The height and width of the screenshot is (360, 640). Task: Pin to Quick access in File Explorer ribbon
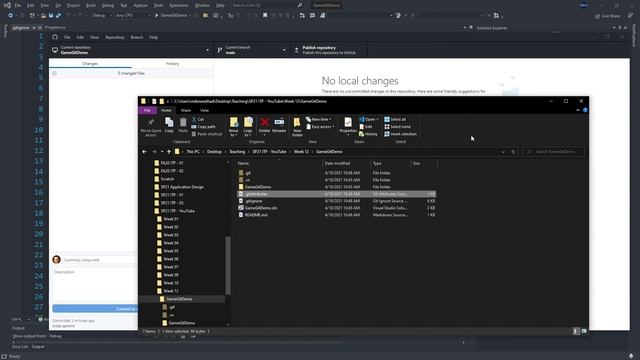point(151,127)
